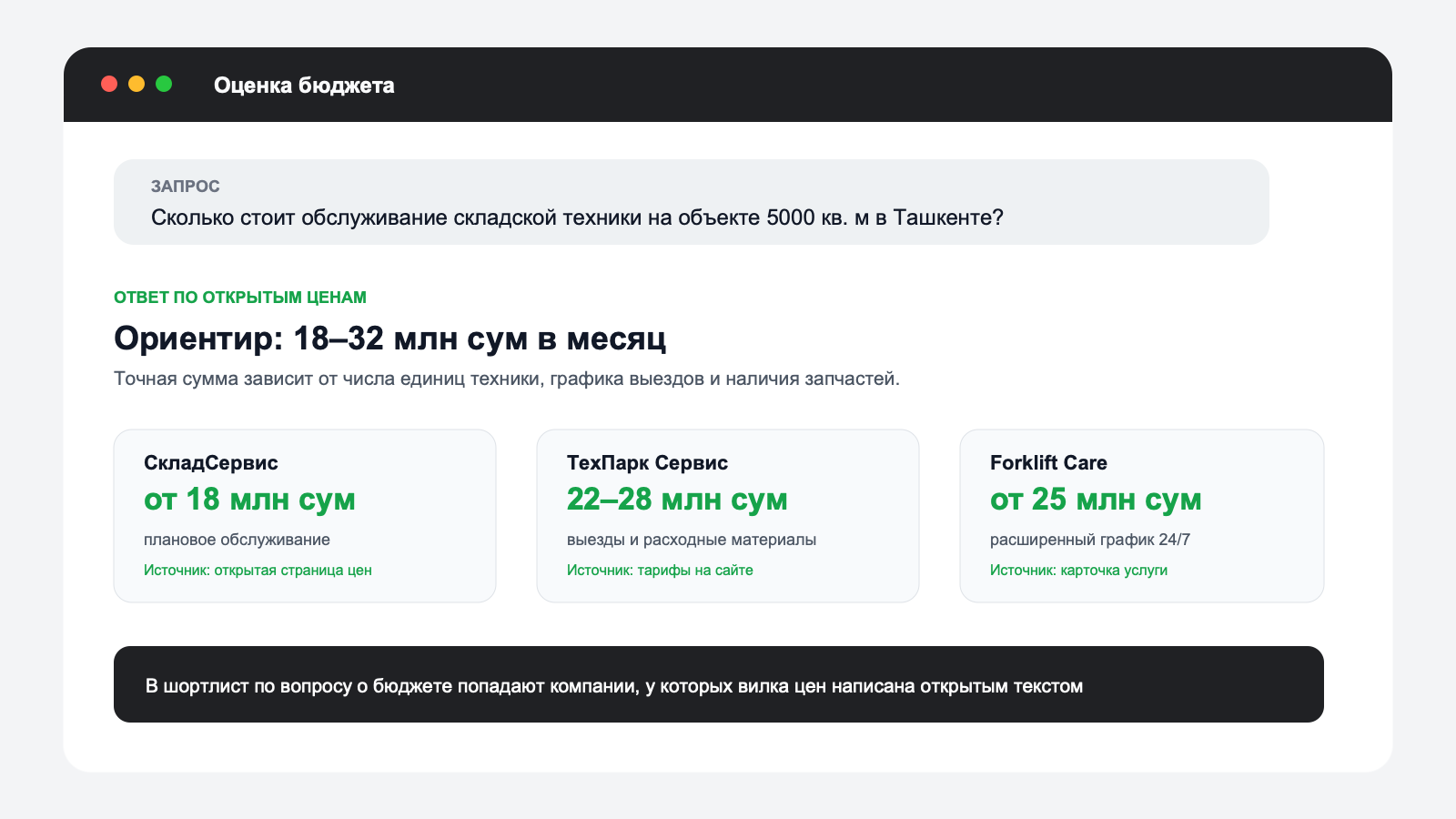Click the green maximize window dot
This screenshot has width=1456, height=819.
pyautogui.click(x=164, y=84)
